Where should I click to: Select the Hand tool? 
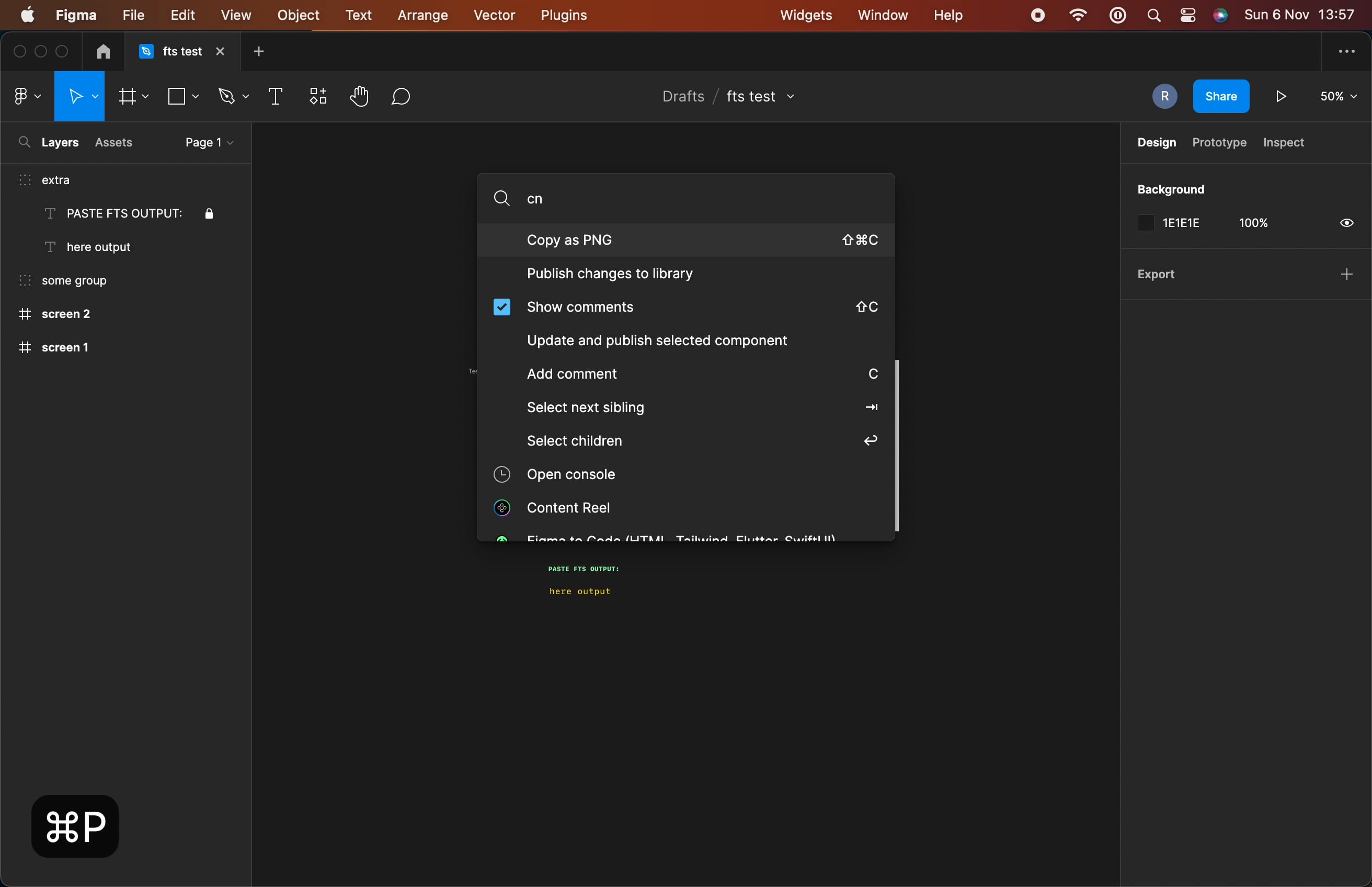tap(360, 96)
